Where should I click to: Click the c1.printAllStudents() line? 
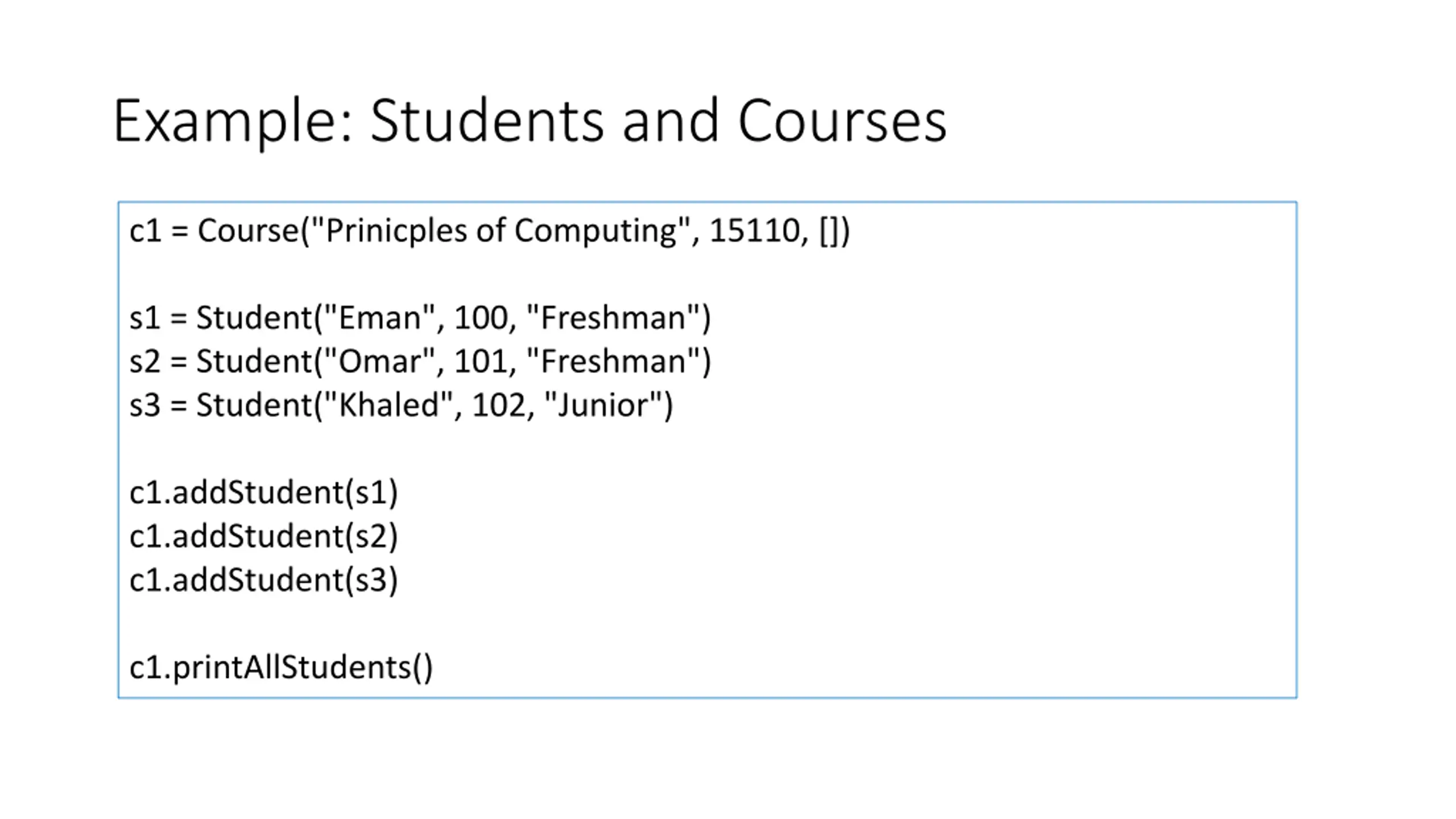282,668
